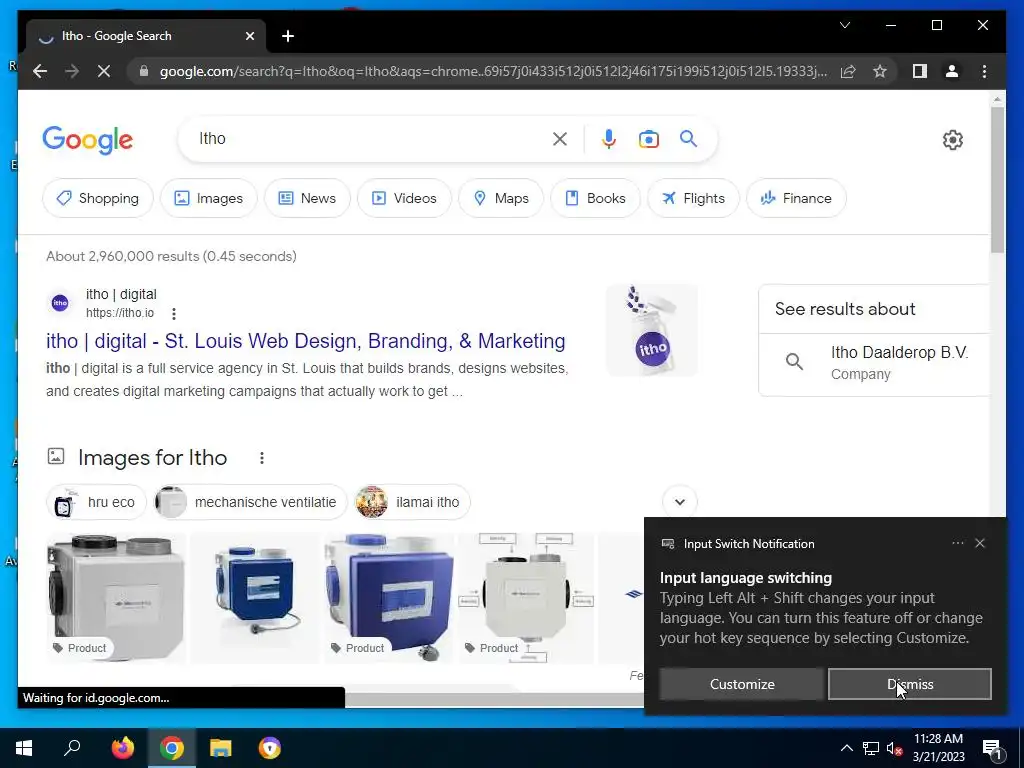Open taskbar search magnifier
Image resolution: width=1024 pixels, height=768 pixels.
coord(72,748)
